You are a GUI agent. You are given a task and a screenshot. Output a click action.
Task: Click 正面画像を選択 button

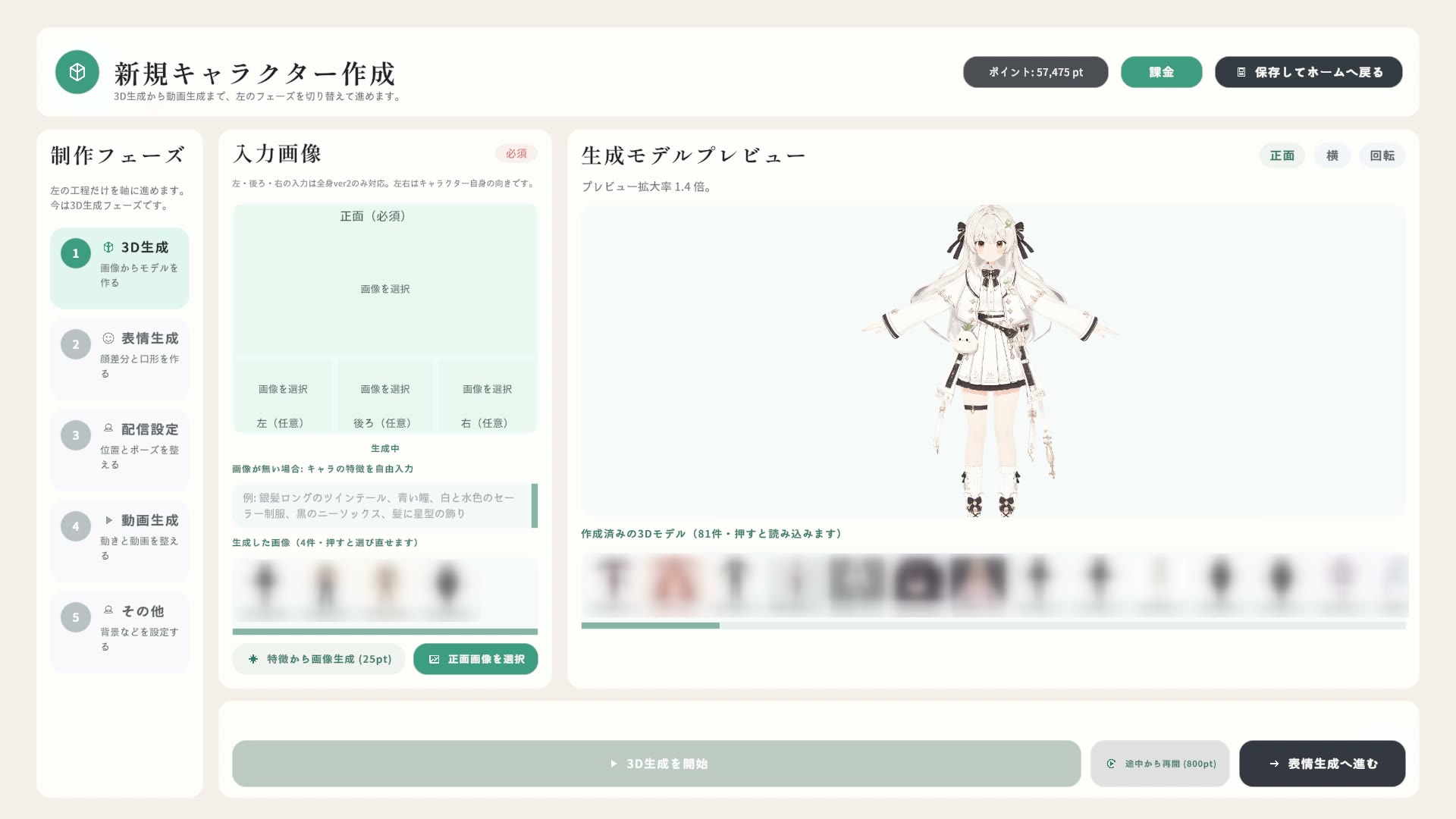pos(475,659)
